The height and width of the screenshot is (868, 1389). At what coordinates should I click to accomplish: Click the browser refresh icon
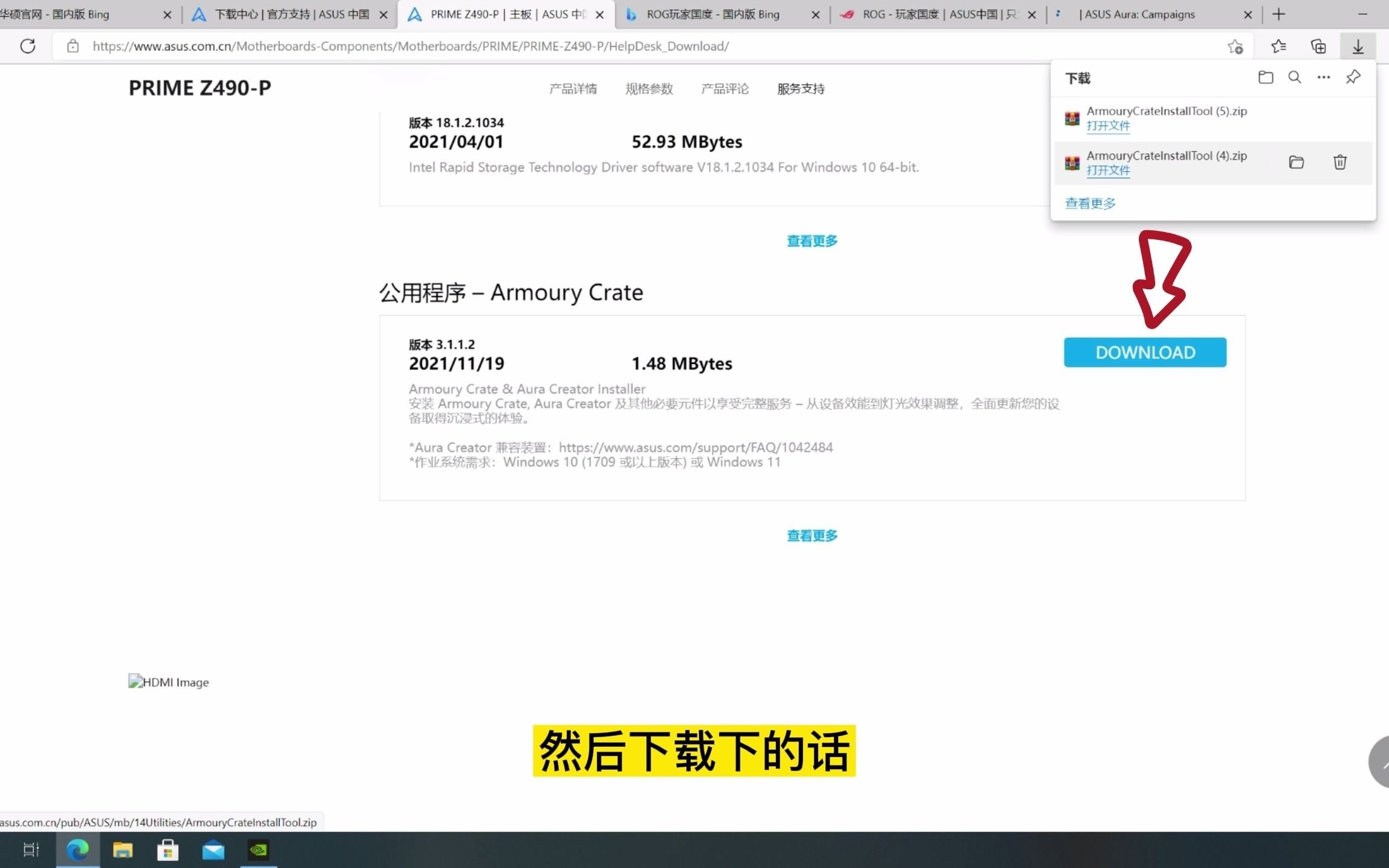28,46
